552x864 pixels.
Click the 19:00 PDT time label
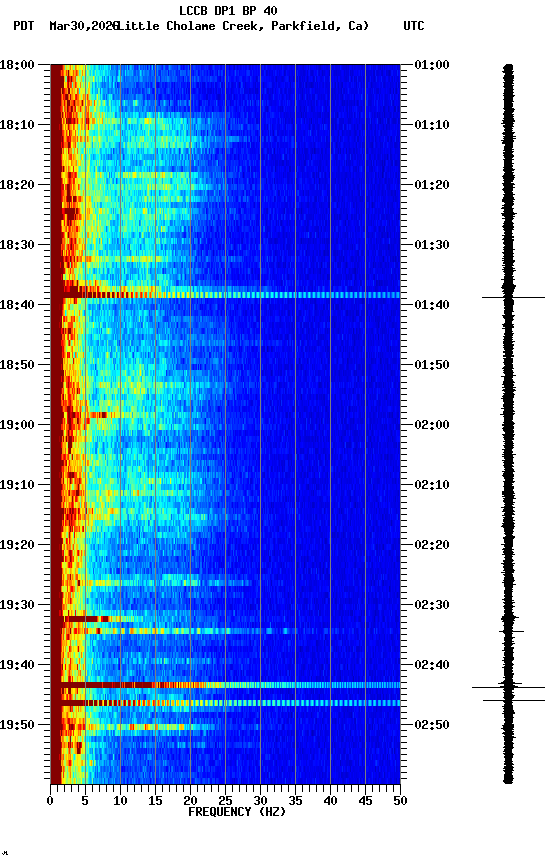tap(17, 425)
